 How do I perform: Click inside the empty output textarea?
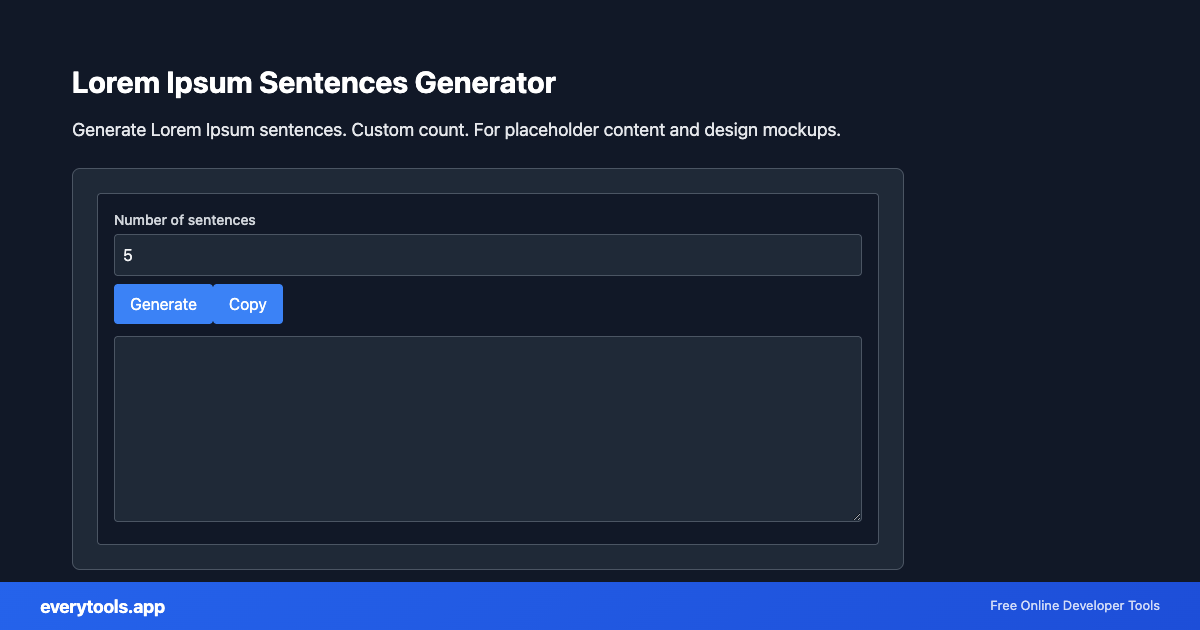[x=487, y=428]
